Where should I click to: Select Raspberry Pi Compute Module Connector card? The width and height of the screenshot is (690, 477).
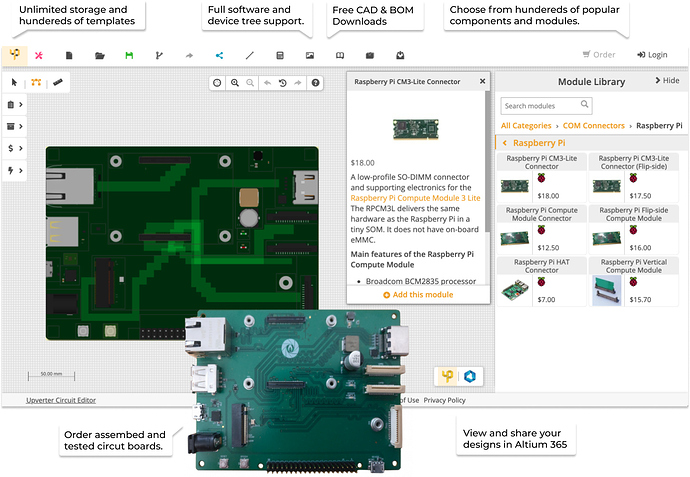point(542,230)
